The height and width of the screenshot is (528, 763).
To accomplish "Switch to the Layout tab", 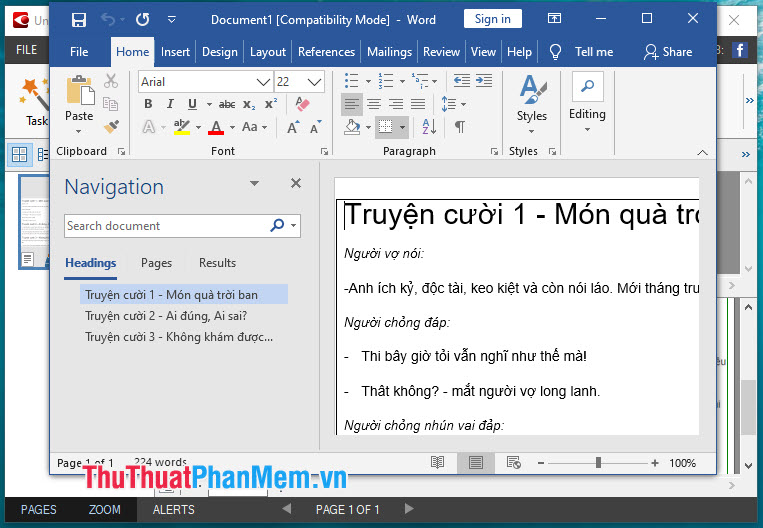I will 268,52.
